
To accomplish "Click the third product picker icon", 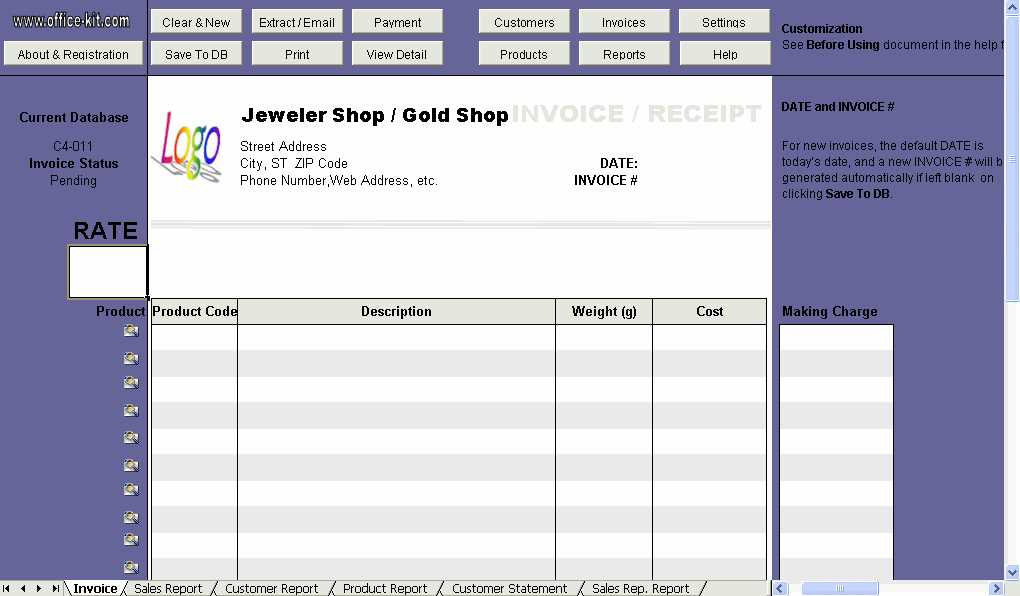I will pos(131,383).
